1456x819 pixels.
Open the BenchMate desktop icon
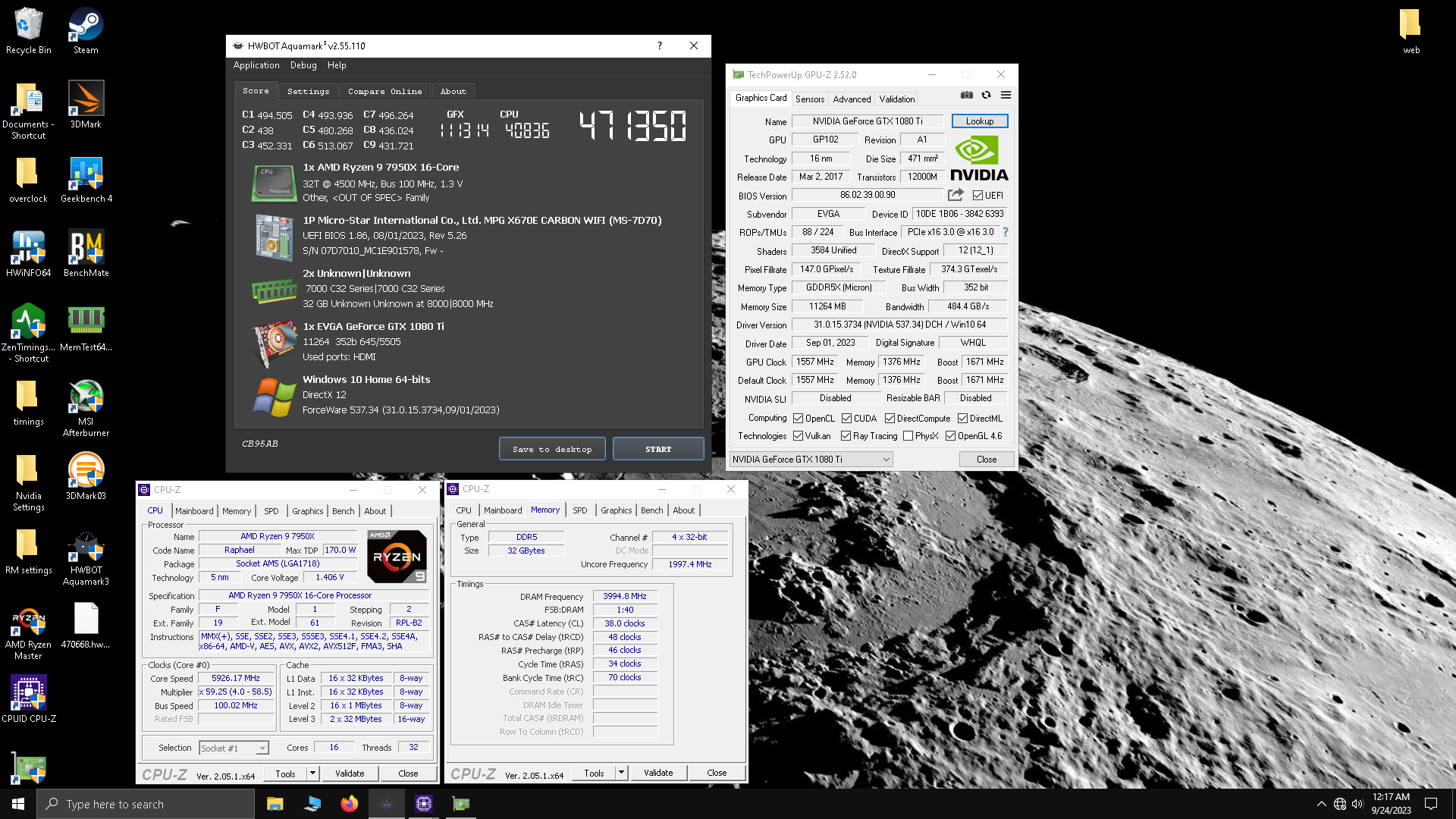pyautogui.click(x=86, y=253)
